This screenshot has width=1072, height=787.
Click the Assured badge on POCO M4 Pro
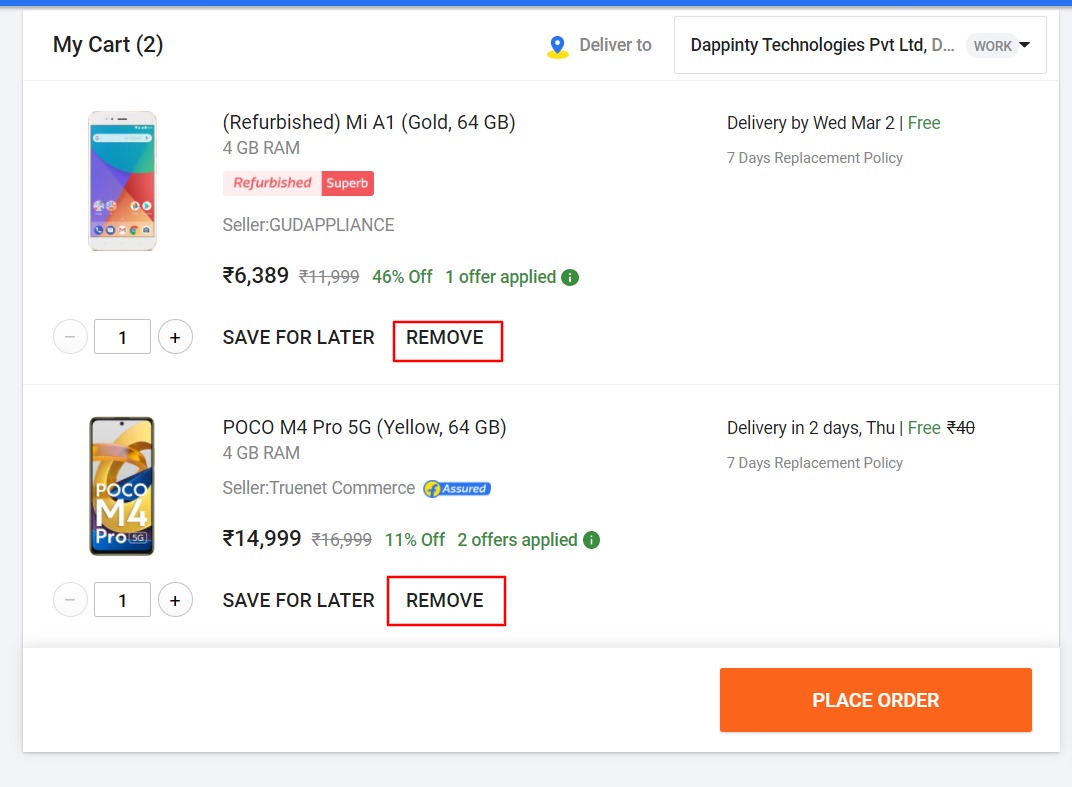[x=457, y=489]
